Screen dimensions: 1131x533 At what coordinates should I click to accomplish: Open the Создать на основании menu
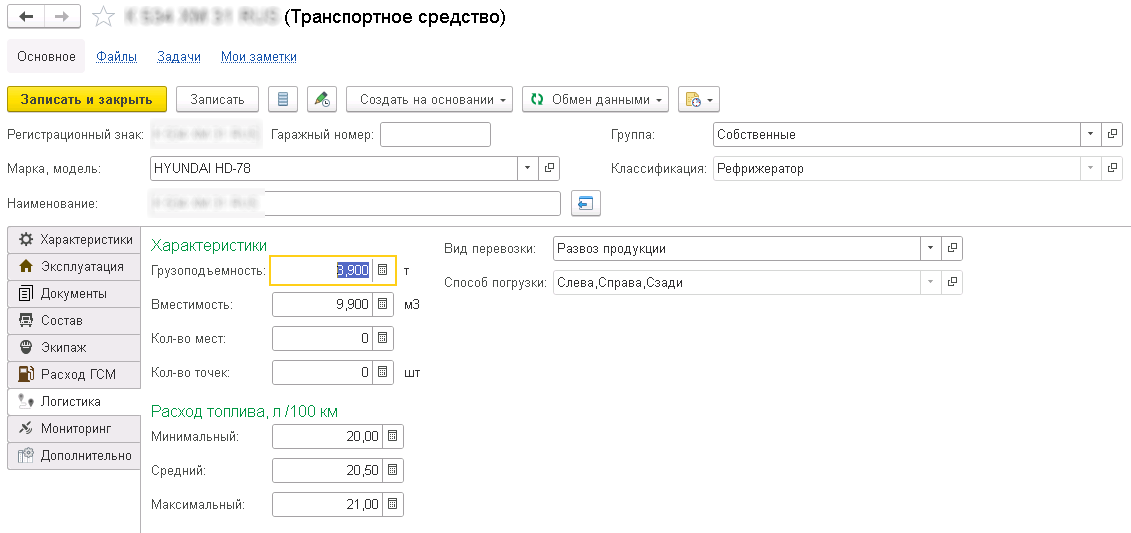429,100
